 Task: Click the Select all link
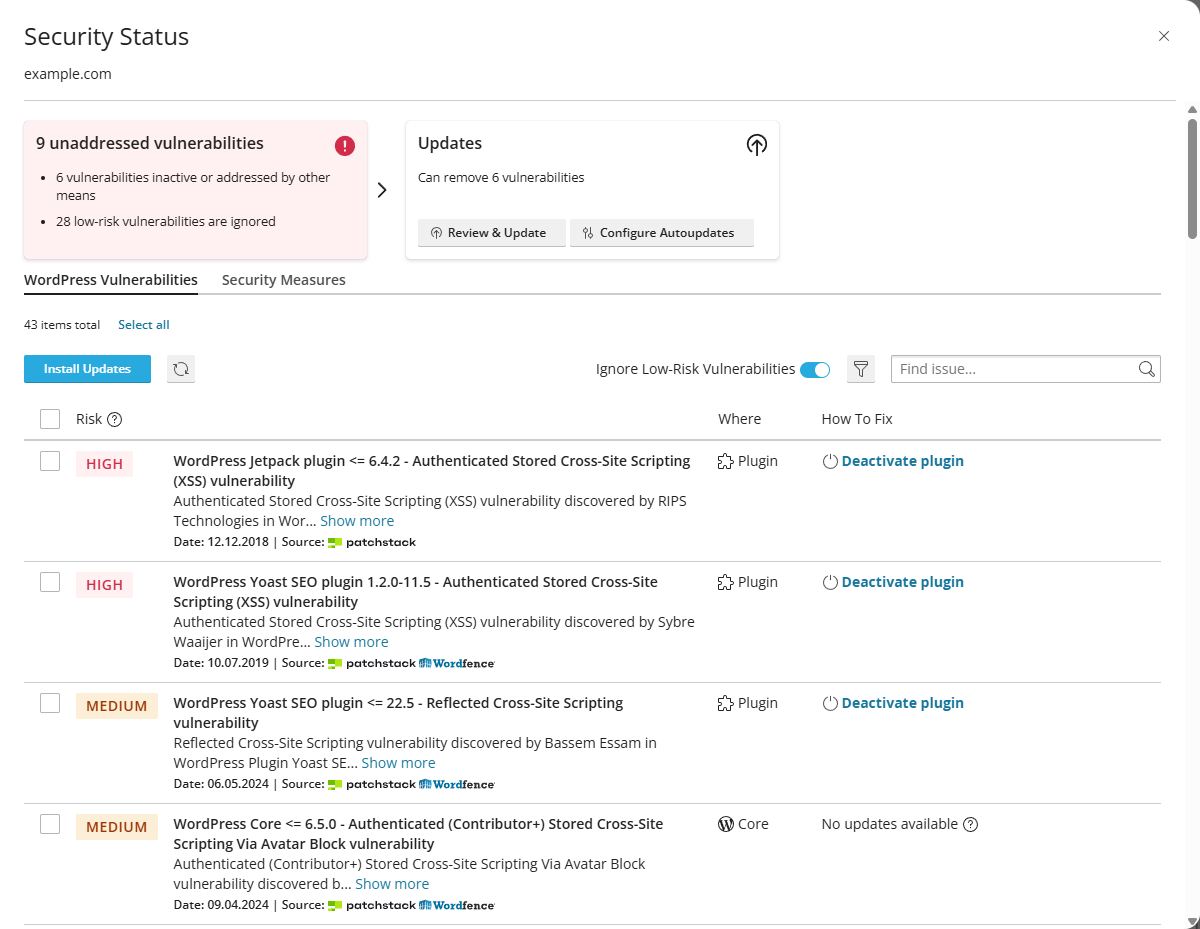[x=144, y=325]
